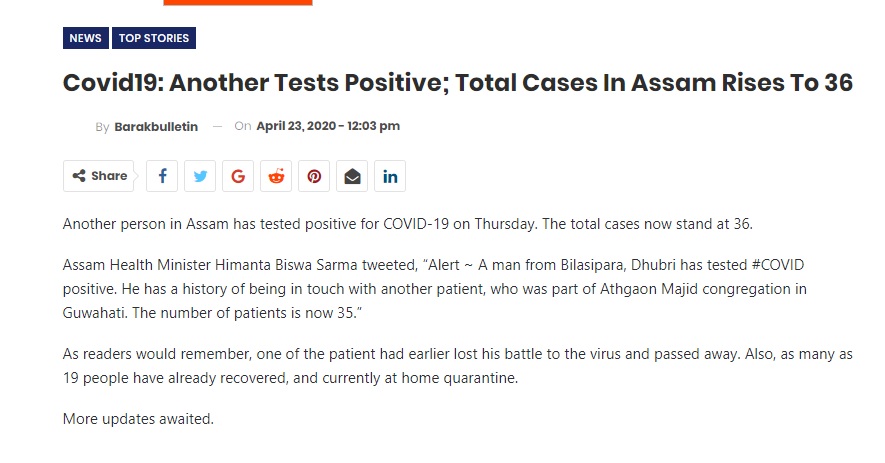
Task: Send the article via email icon
Action: pos(352,176)
